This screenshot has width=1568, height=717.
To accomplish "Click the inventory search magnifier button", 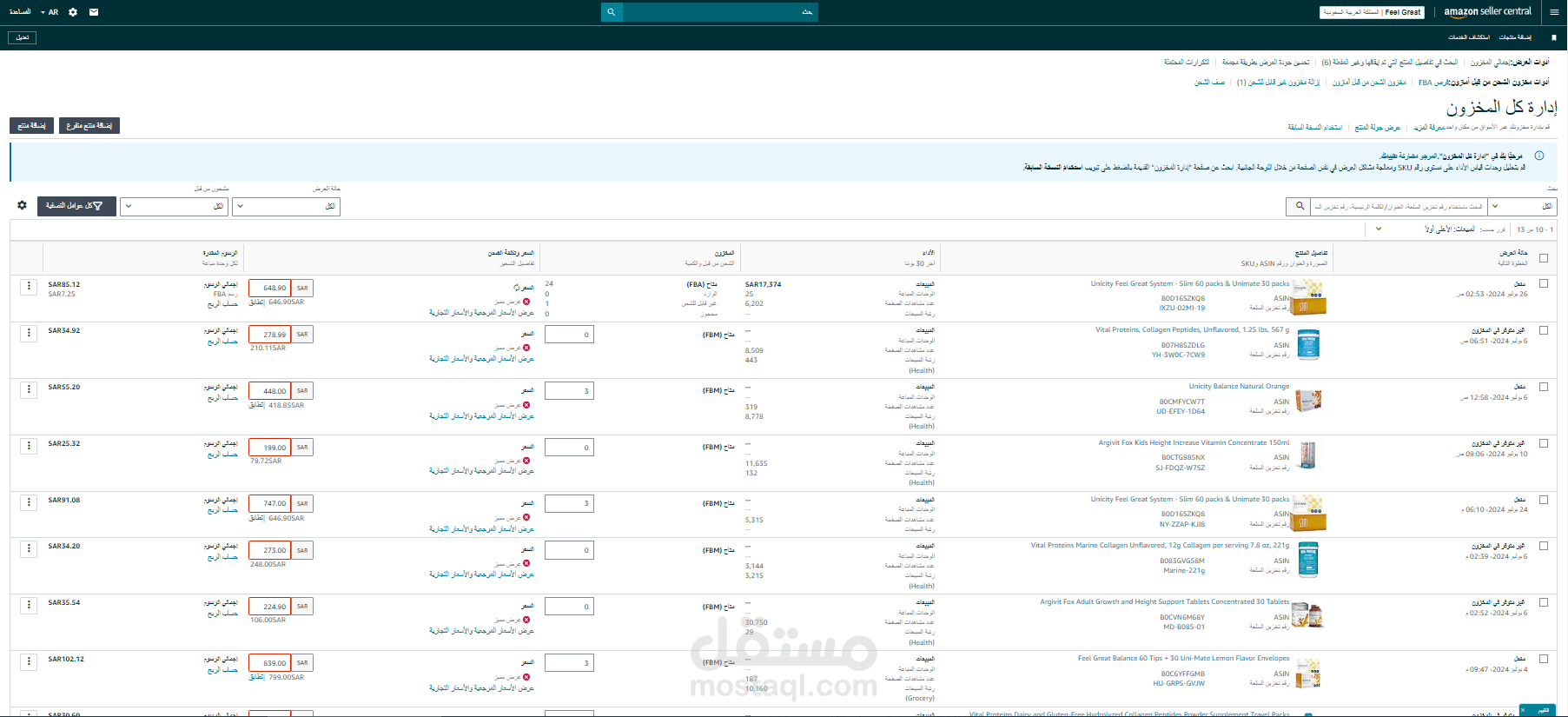I will [1300, 206].
